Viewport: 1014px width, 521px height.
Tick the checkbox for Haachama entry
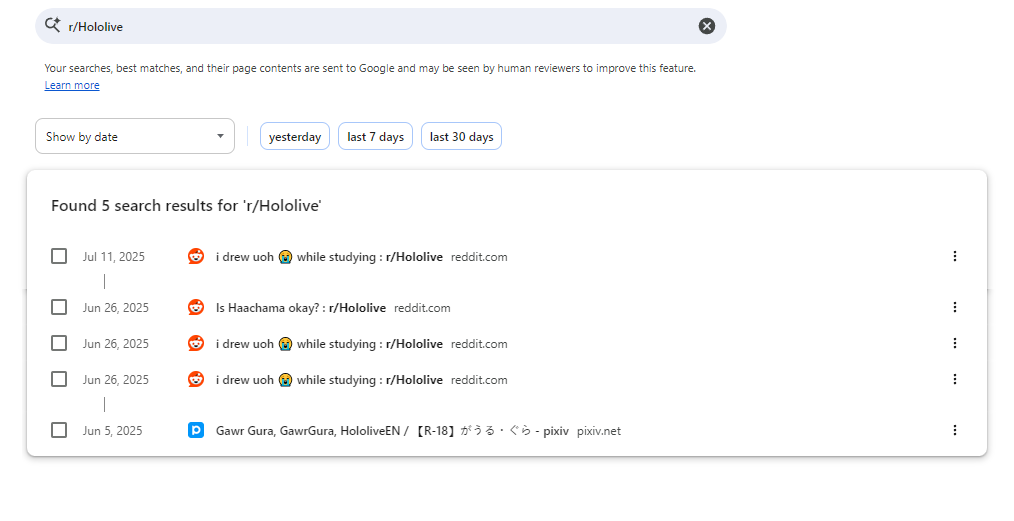pos(59,307)
